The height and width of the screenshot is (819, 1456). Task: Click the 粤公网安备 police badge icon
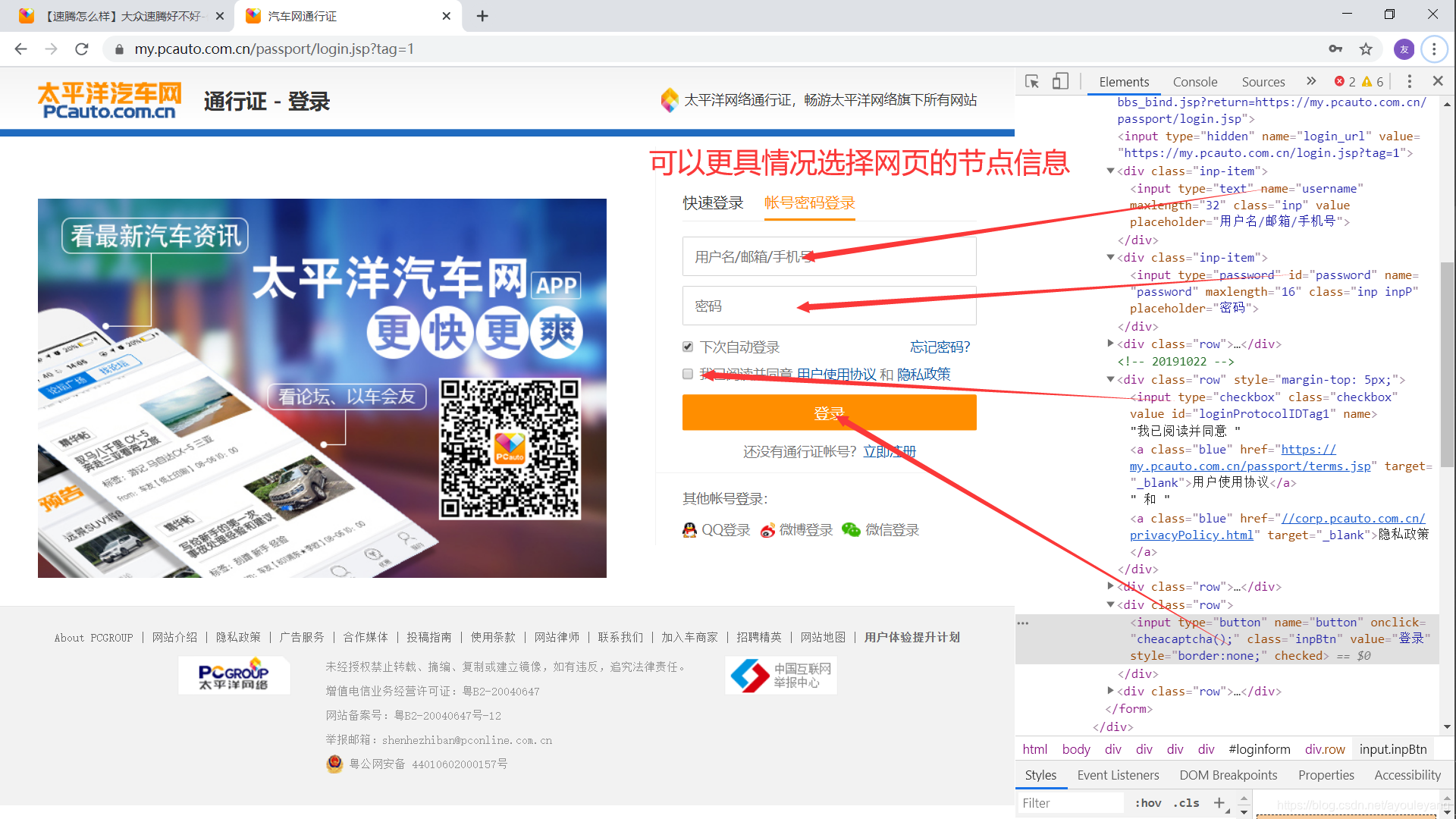pos(334,764)
